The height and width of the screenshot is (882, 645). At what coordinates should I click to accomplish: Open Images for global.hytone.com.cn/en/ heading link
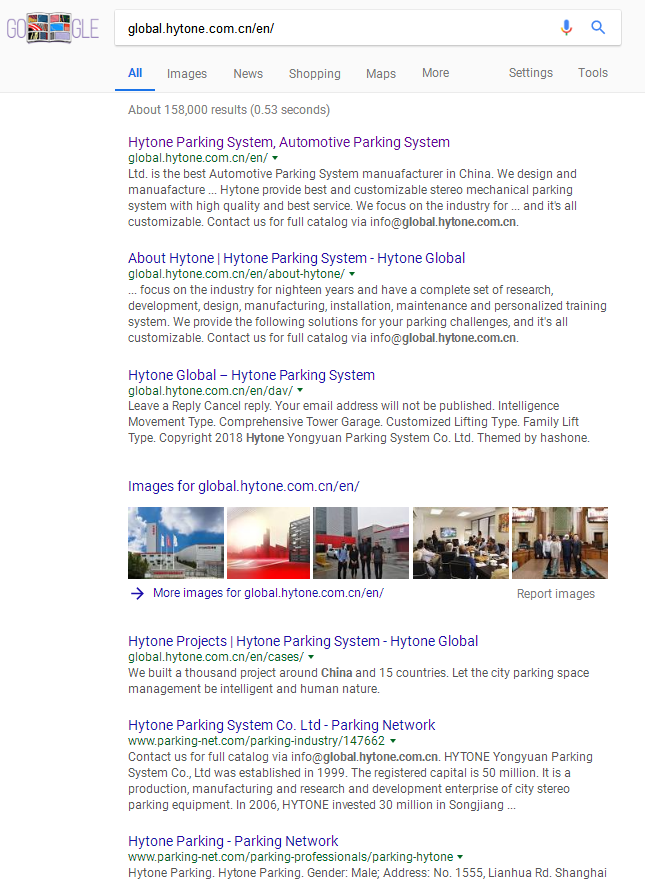(243, 487)
